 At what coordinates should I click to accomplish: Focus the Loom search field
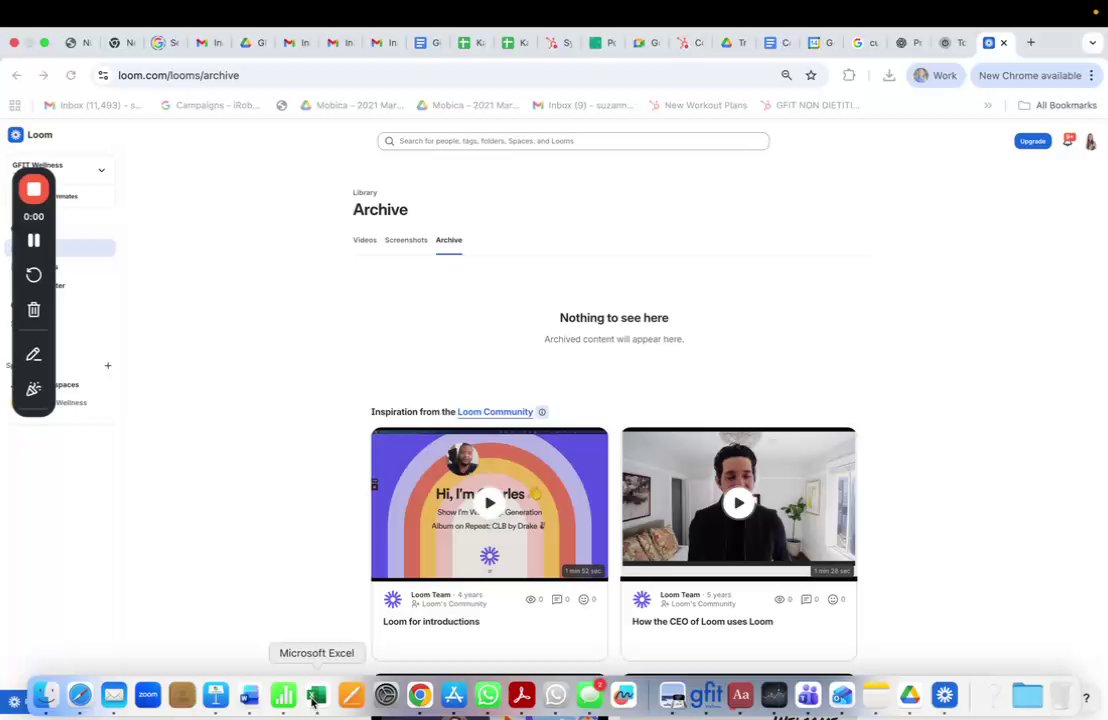click(573, 141)
